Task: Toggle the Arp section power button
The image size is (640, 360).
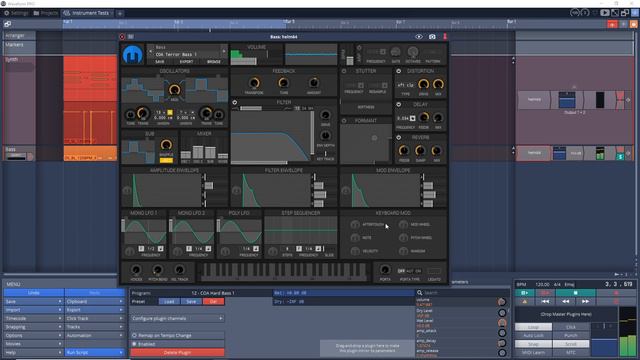Action: pos(359,48)
